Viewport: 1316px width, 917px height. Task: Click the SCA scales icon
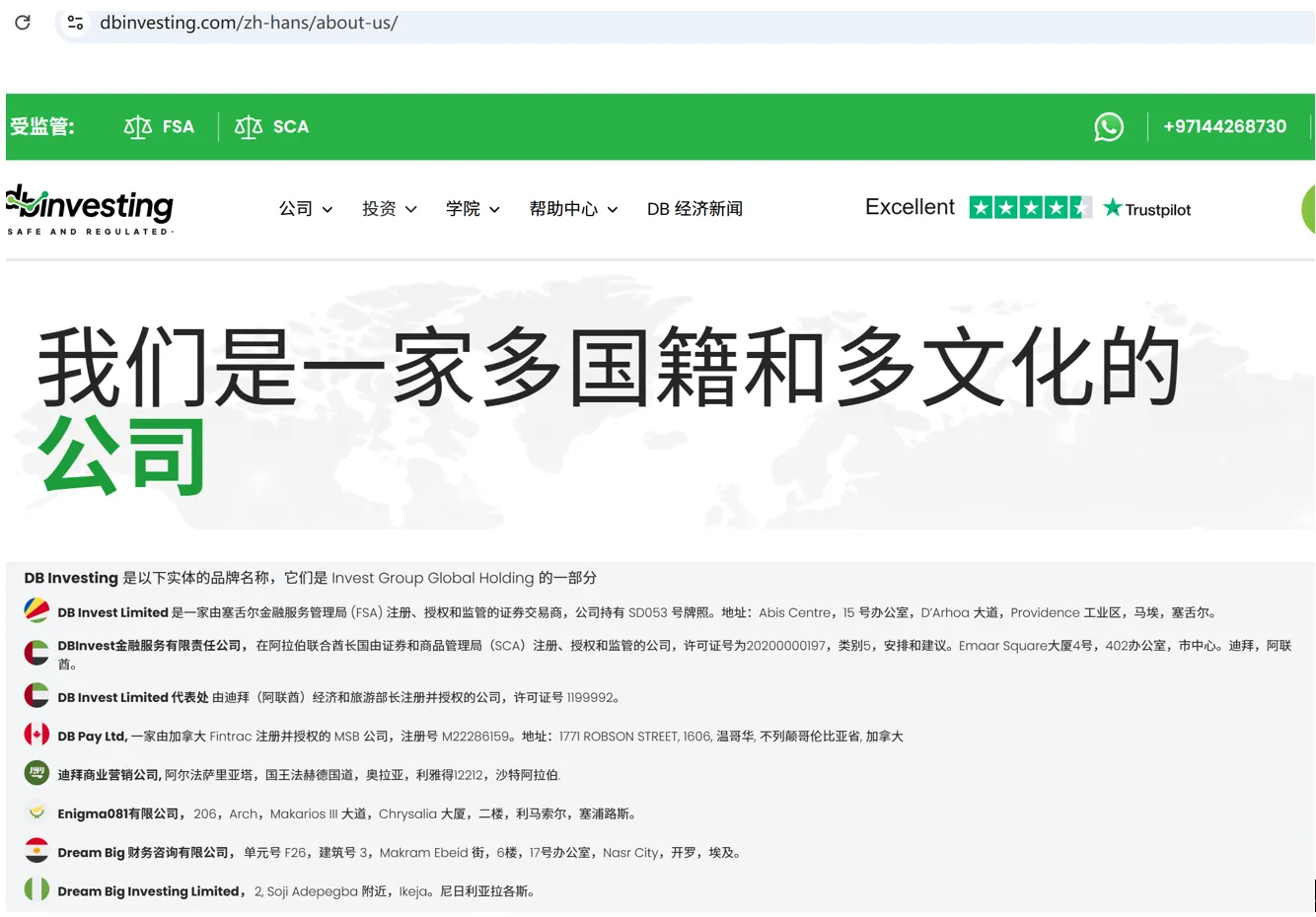click(x=249, y=126)
